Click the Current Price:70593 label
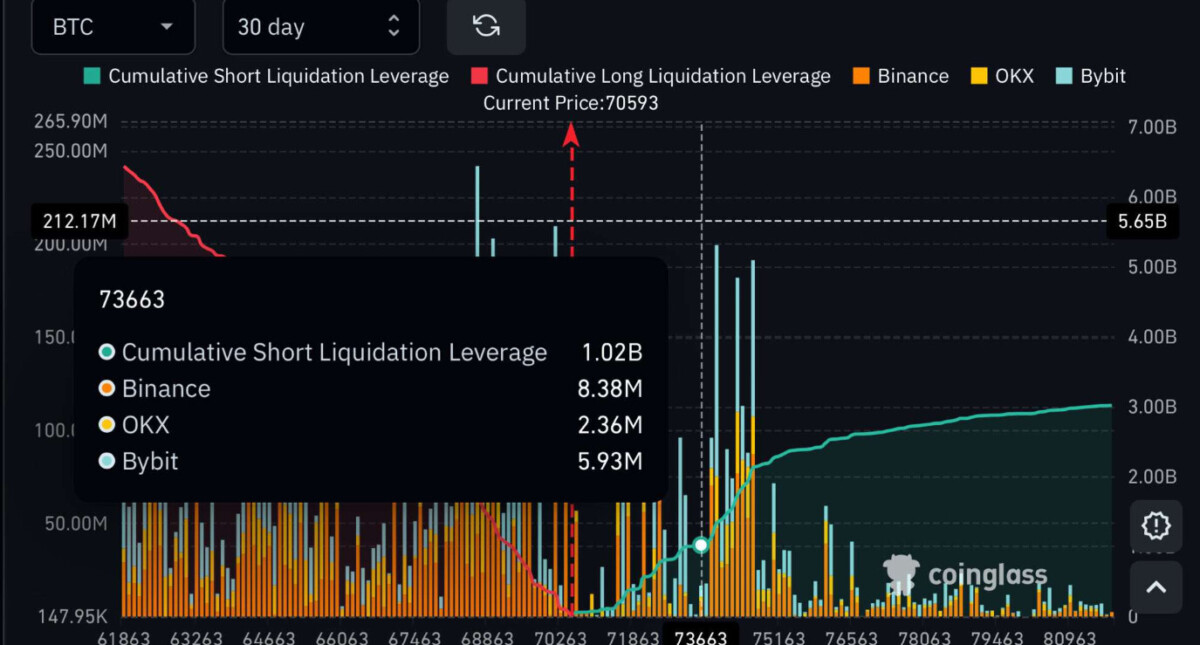 coord(571,103)
